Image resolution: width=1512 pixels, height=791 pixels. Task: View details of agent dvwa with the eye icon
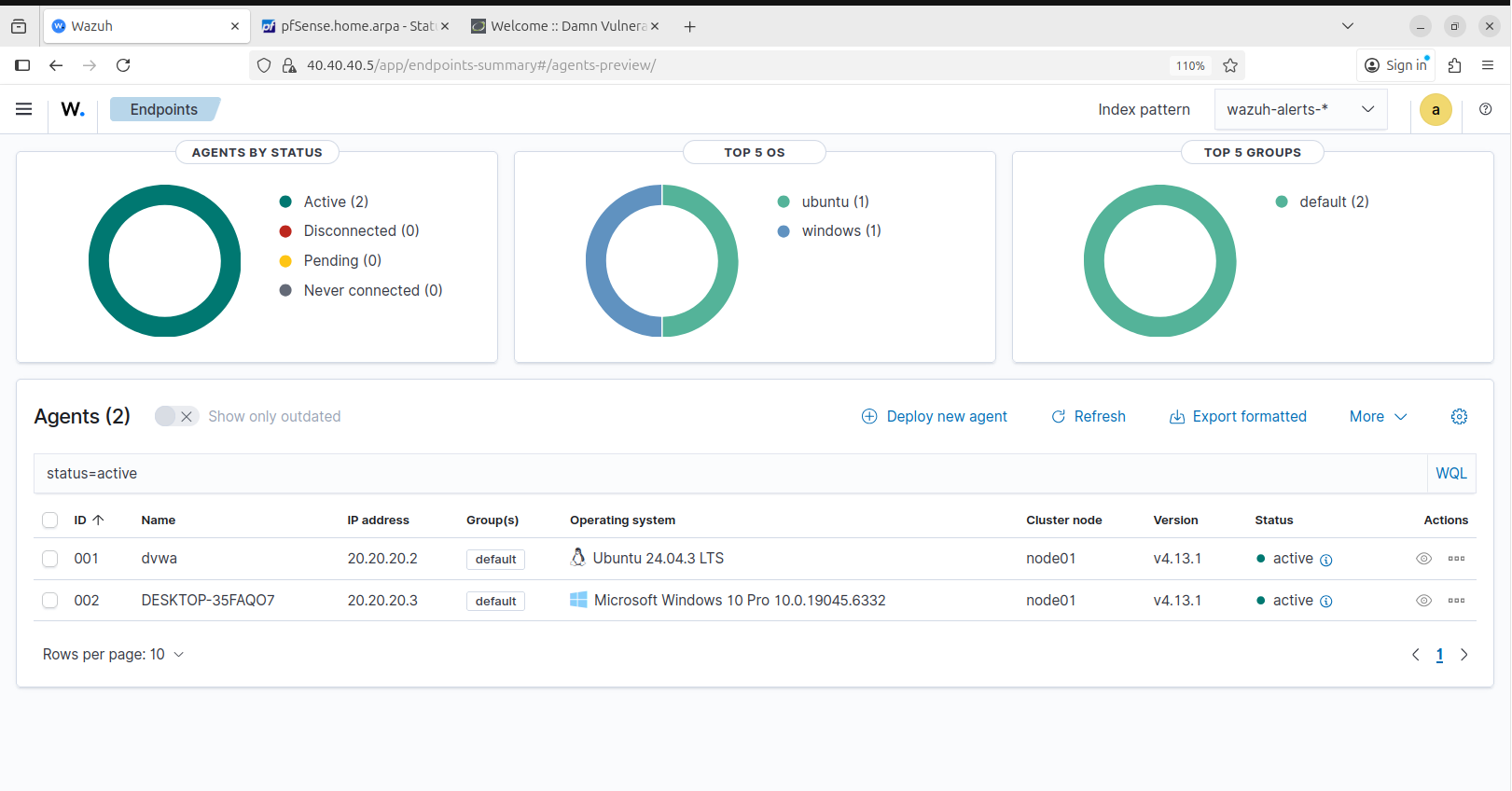point(1423,559)
